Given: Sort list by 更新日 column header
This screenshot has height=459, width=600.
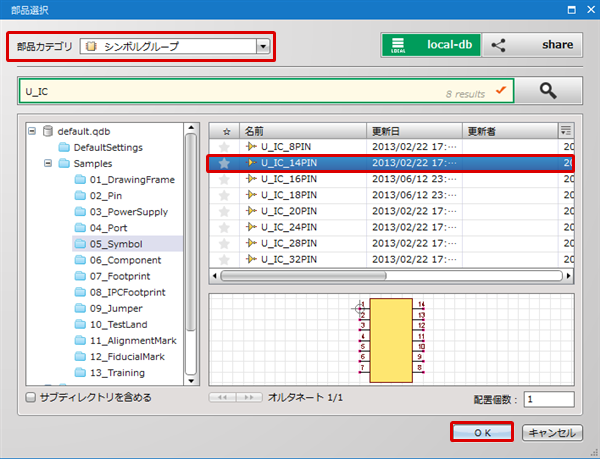Looking at the screenshot, I should coord(412,131).
